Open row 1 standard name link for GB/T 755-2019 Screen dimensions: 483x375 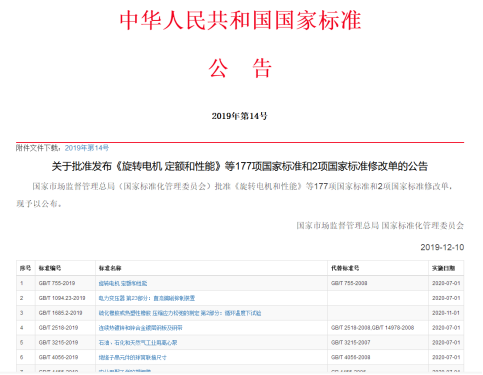[123, 283]
